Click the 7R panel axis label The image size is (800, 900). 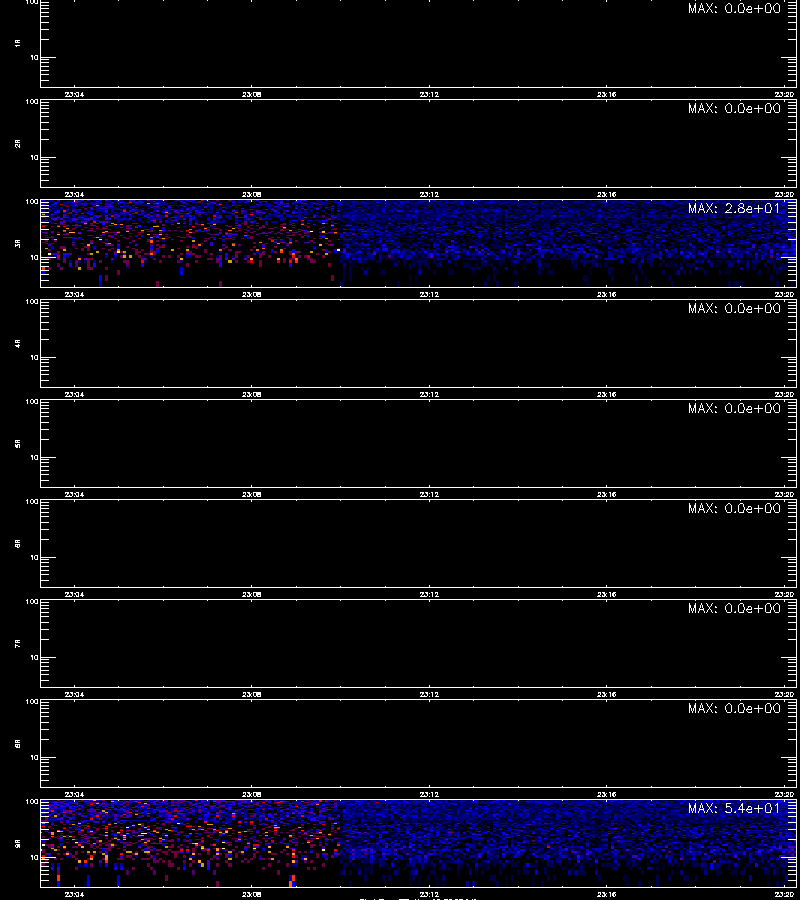tap(18, 643)
